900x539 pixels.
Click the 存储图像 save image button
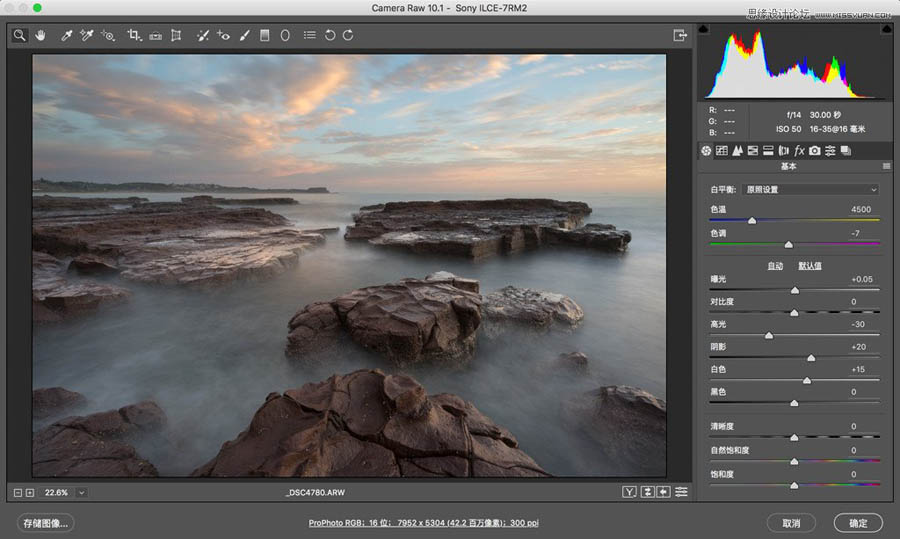pyautogui.click(x=46, y=522)
